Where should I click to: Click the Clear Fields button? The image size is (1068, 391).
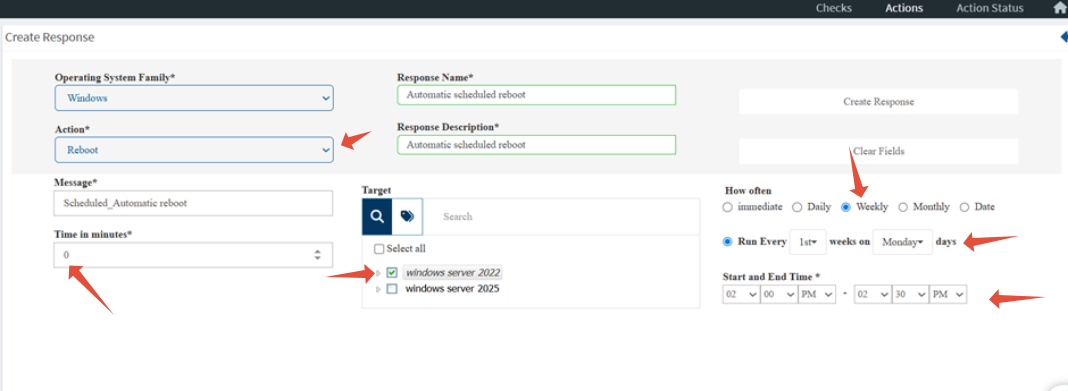(x=879, y=151)
